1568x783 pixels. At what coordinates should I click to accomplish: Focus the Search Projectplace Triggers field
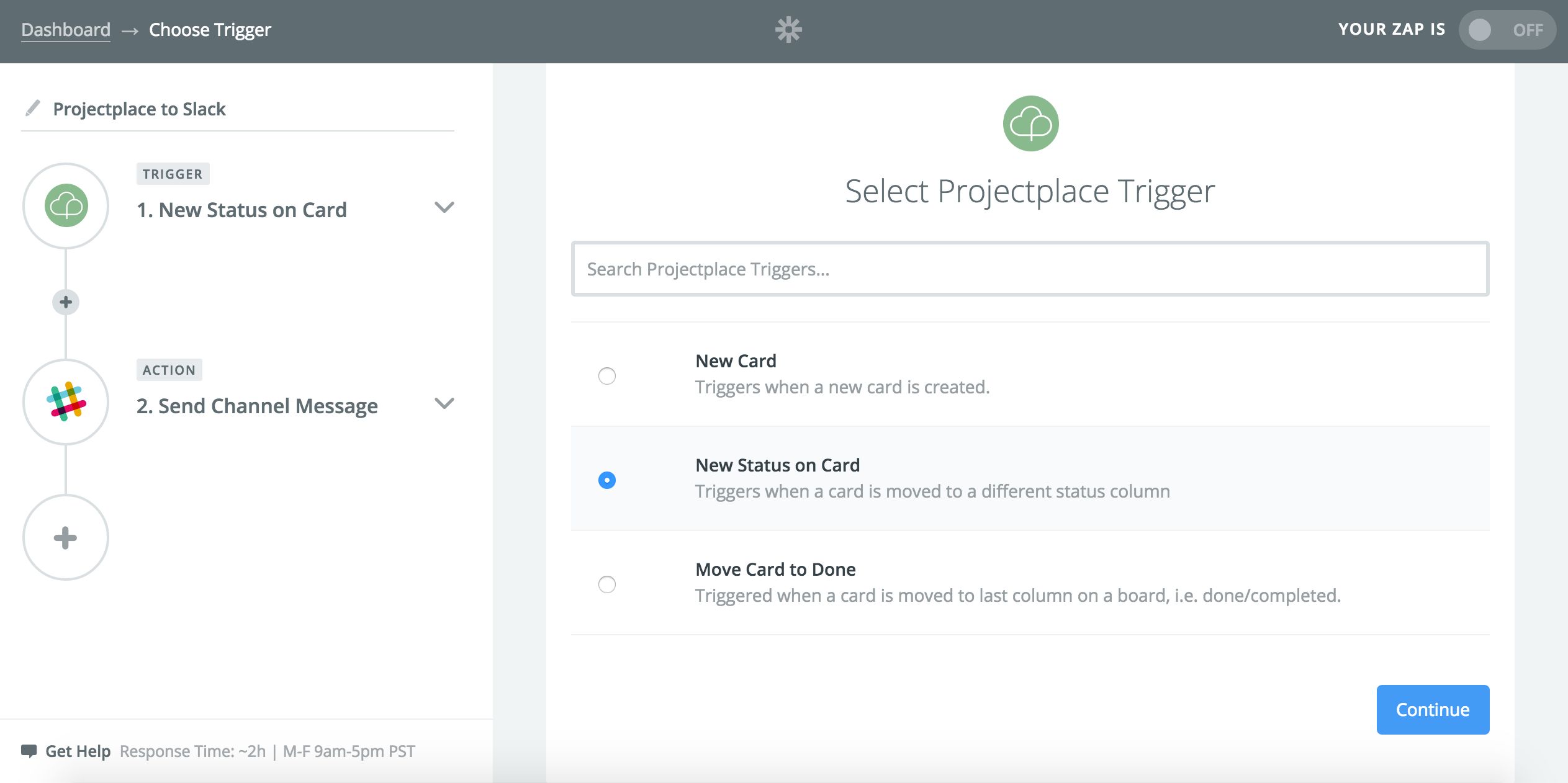tap(1030, 269)
